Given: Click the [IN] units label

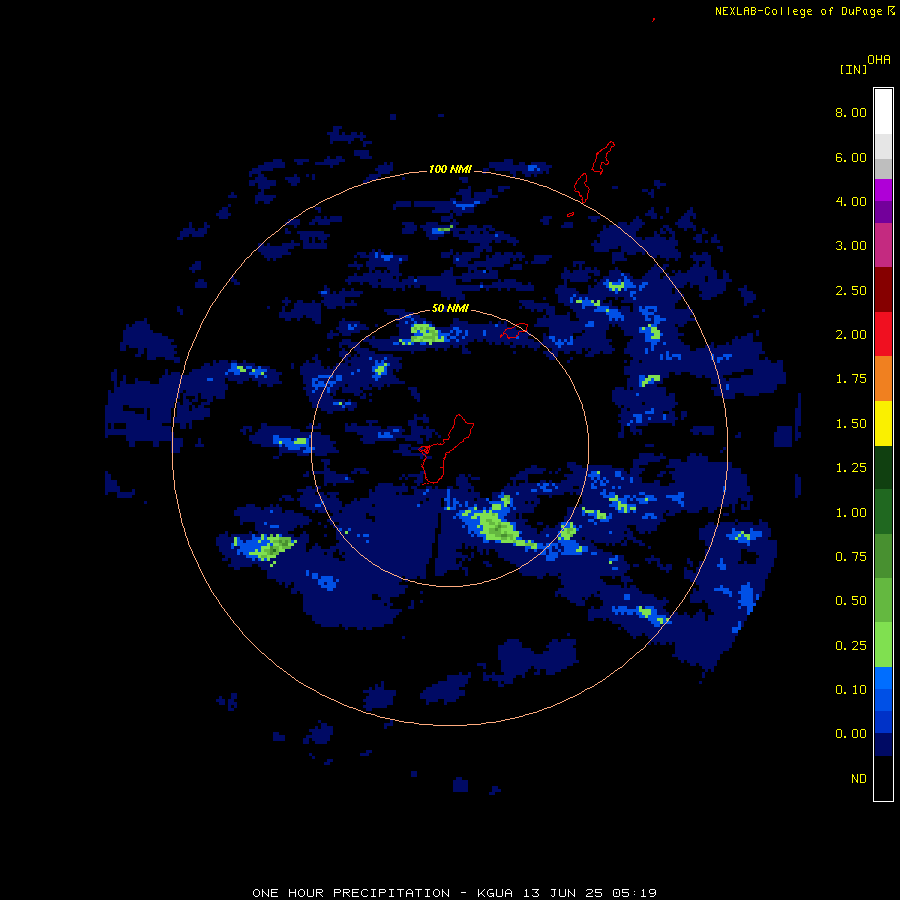Looking at the screenshot, I should [x=853, y=70].
